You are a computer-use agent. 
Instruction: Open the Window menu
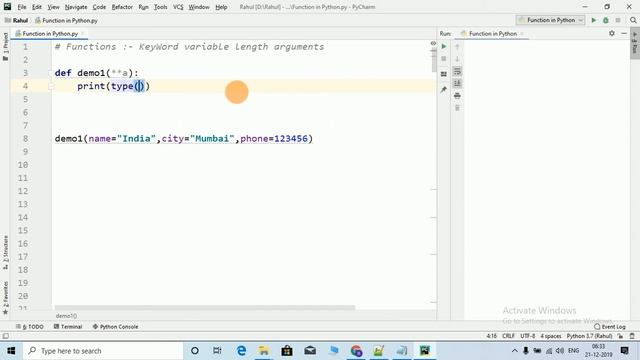(199, 7)
